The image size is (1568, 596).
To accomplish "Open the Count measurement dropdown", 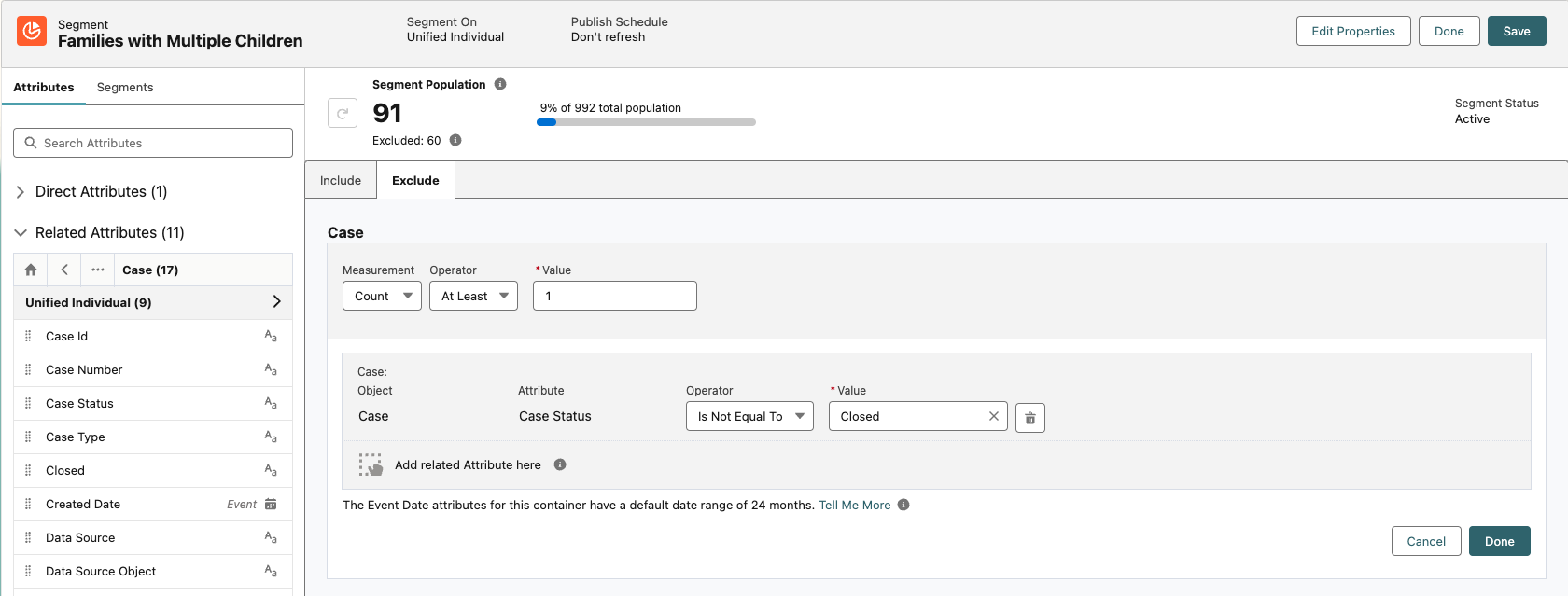I will (382, 296).
